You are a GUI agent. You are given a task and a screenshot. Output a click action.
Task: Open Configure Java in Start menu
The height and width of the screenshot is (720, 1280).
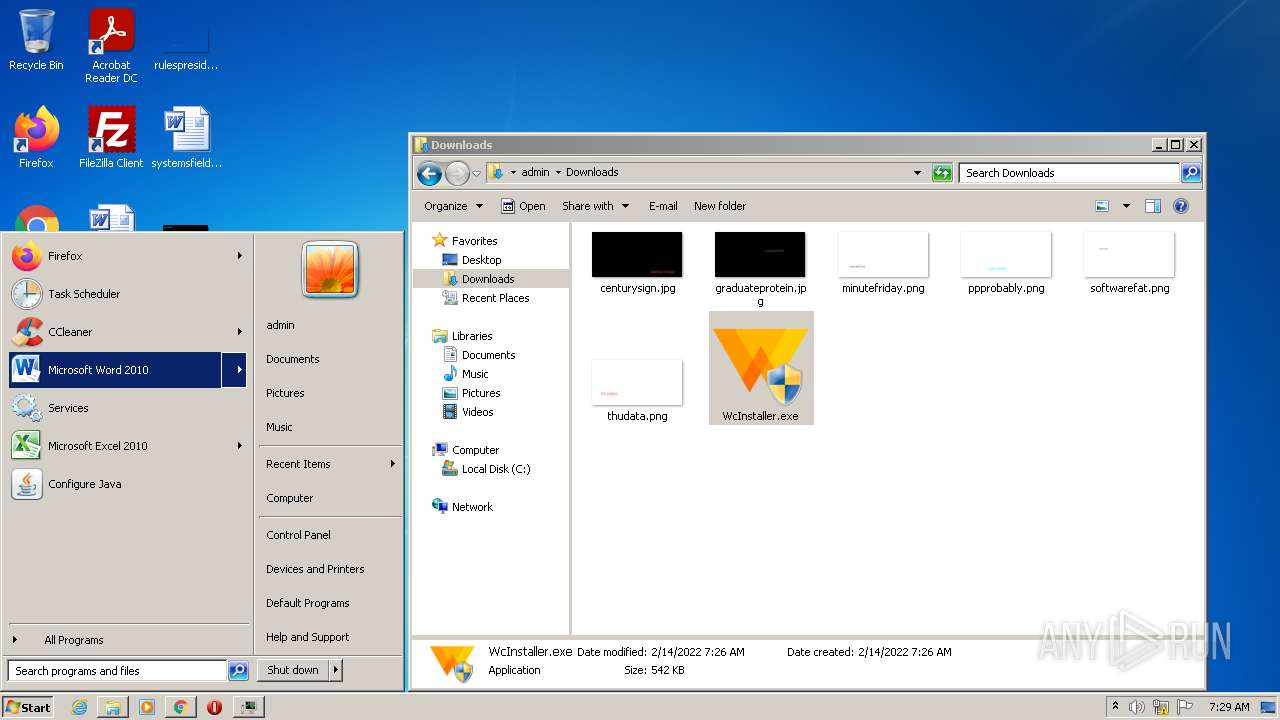coord(128,484)
